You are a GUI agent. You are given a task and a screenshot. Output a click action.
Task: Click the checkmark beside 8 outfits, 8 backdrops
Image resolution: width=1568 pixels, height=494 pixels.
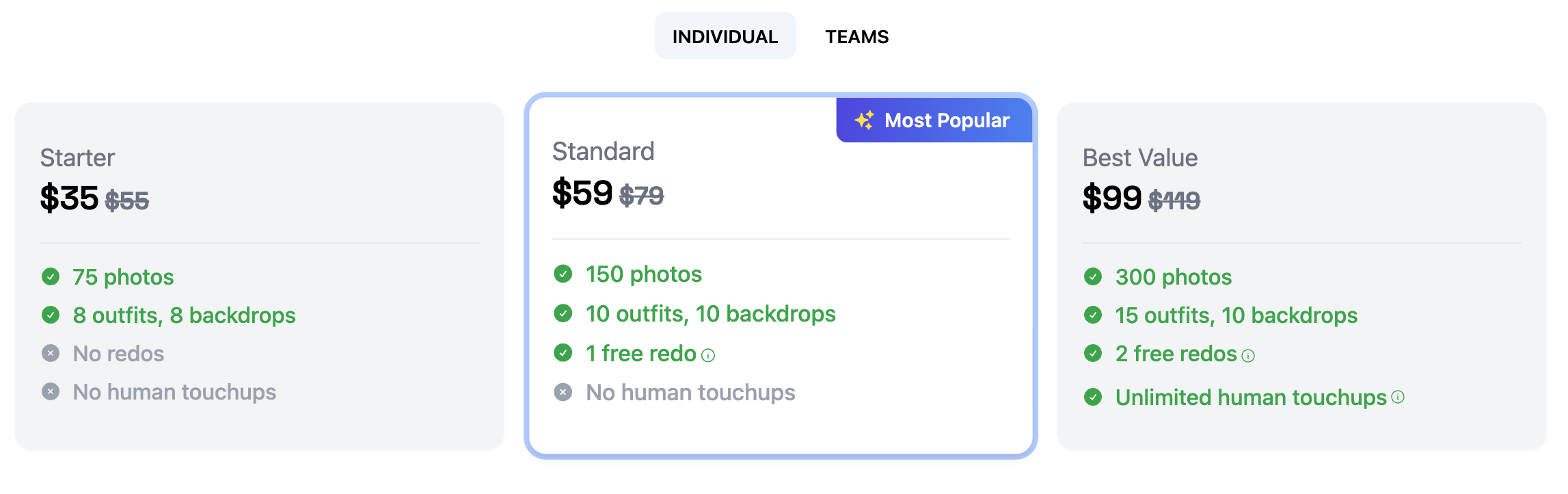(51, 315)
